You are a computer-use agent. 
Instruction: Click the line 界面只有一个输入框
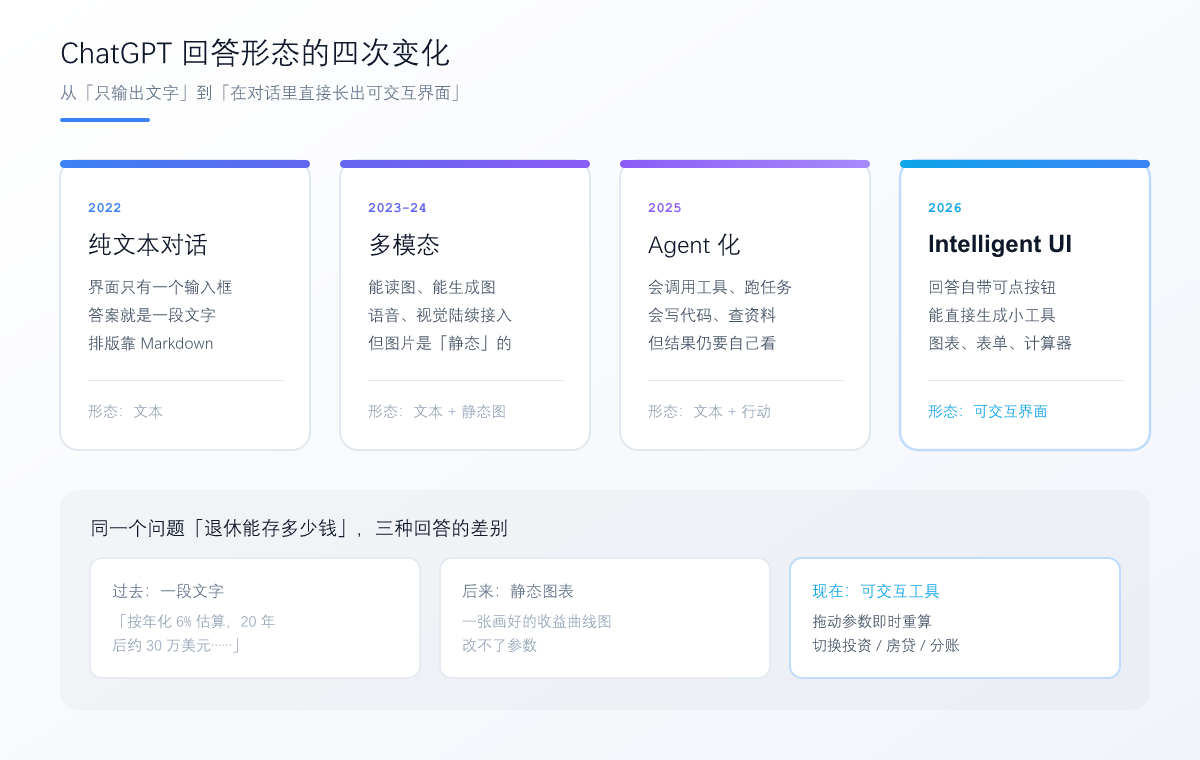(160, 287)
